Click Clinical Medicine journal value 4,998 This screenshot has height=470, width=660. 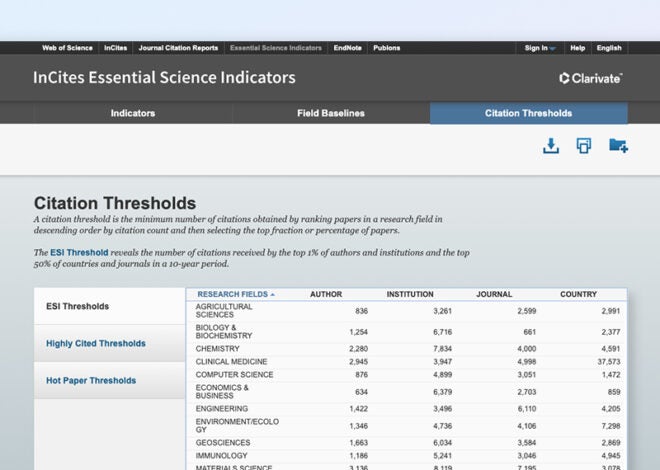coord(527,362)
